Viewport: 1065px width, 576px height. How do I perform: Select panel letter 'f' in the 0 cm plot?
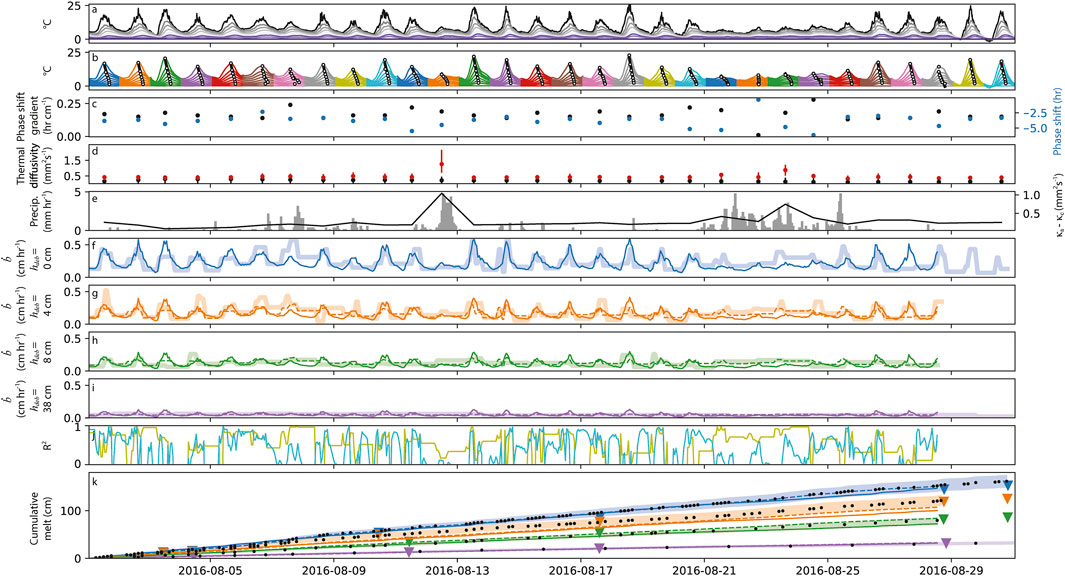[x=94, y=245]
